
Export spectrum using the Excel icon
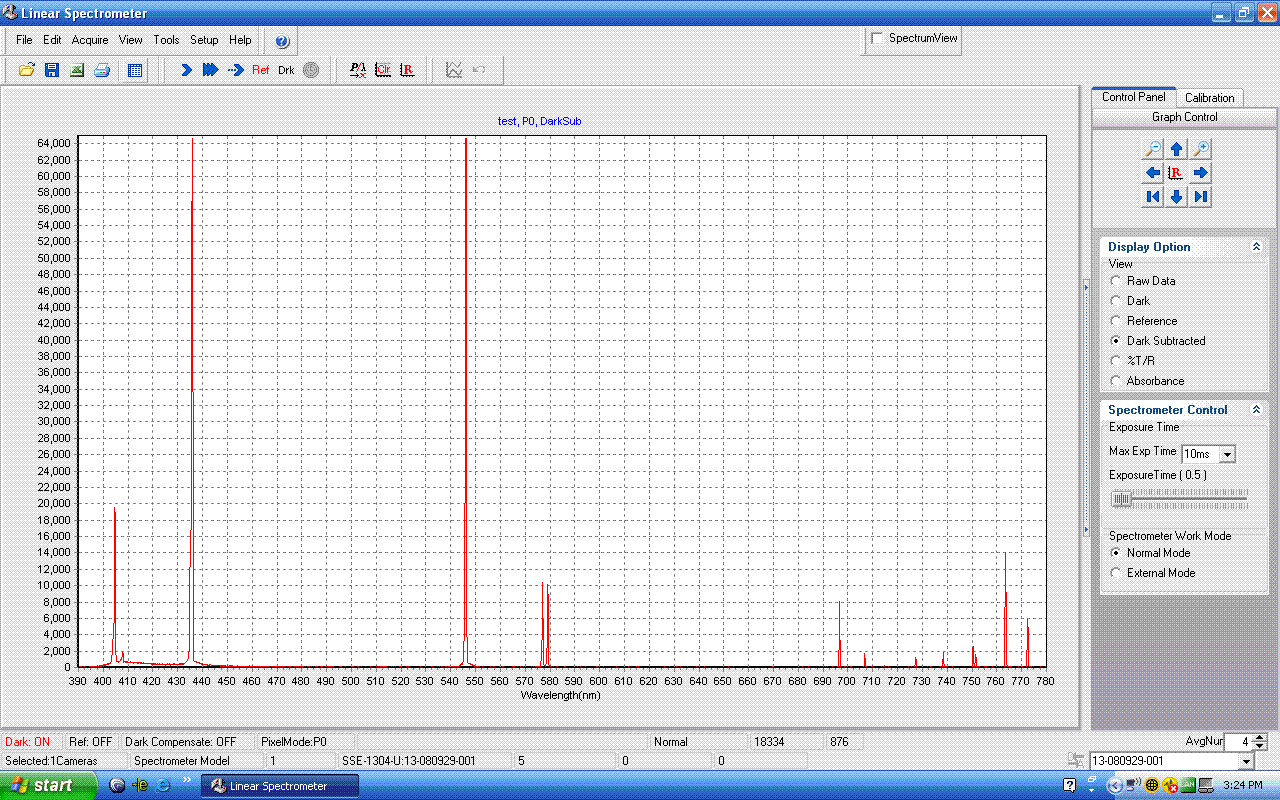tap(77, 70)
